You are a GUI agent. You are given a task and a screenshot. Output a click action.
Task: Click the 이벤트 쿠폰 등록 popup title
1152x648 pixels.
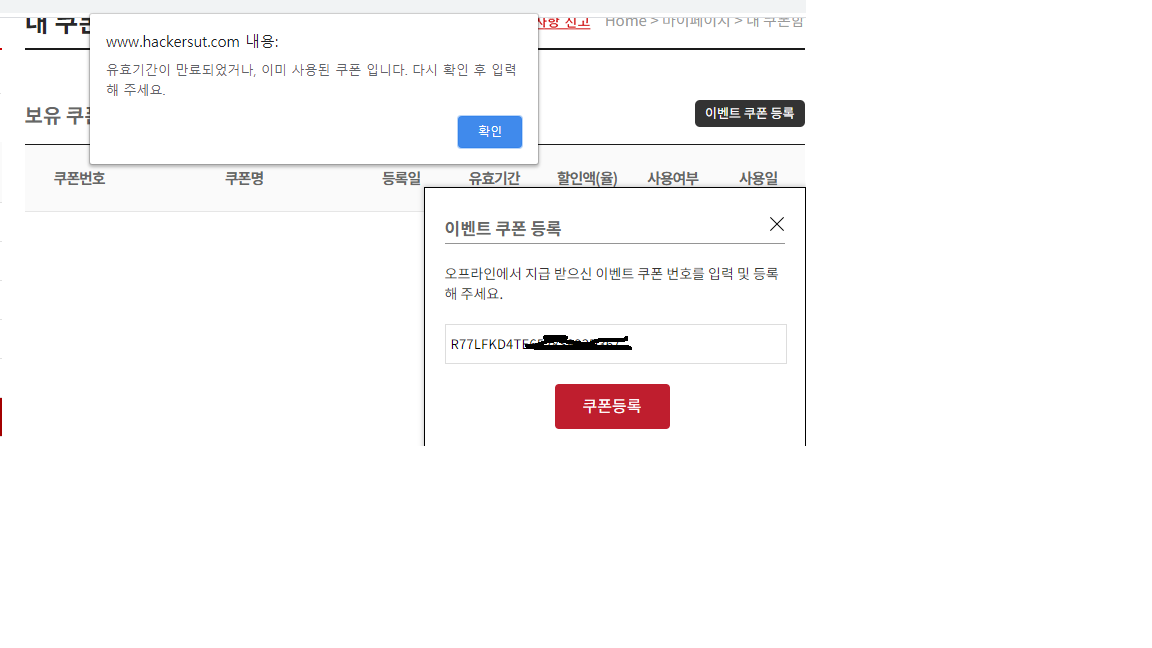point(503,229)
